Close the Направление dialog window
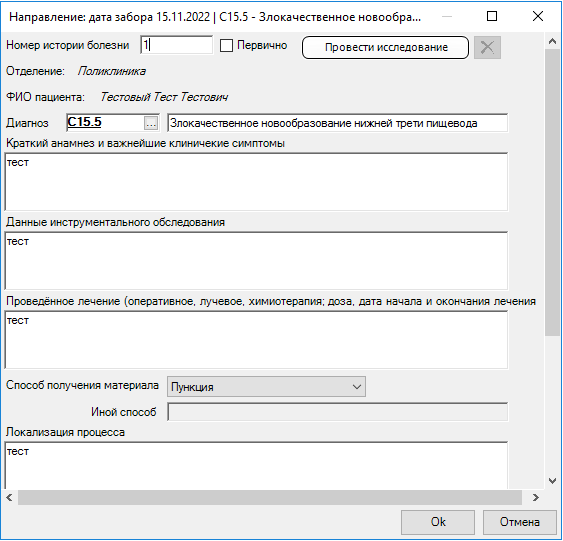 click(x=538, y=16)
